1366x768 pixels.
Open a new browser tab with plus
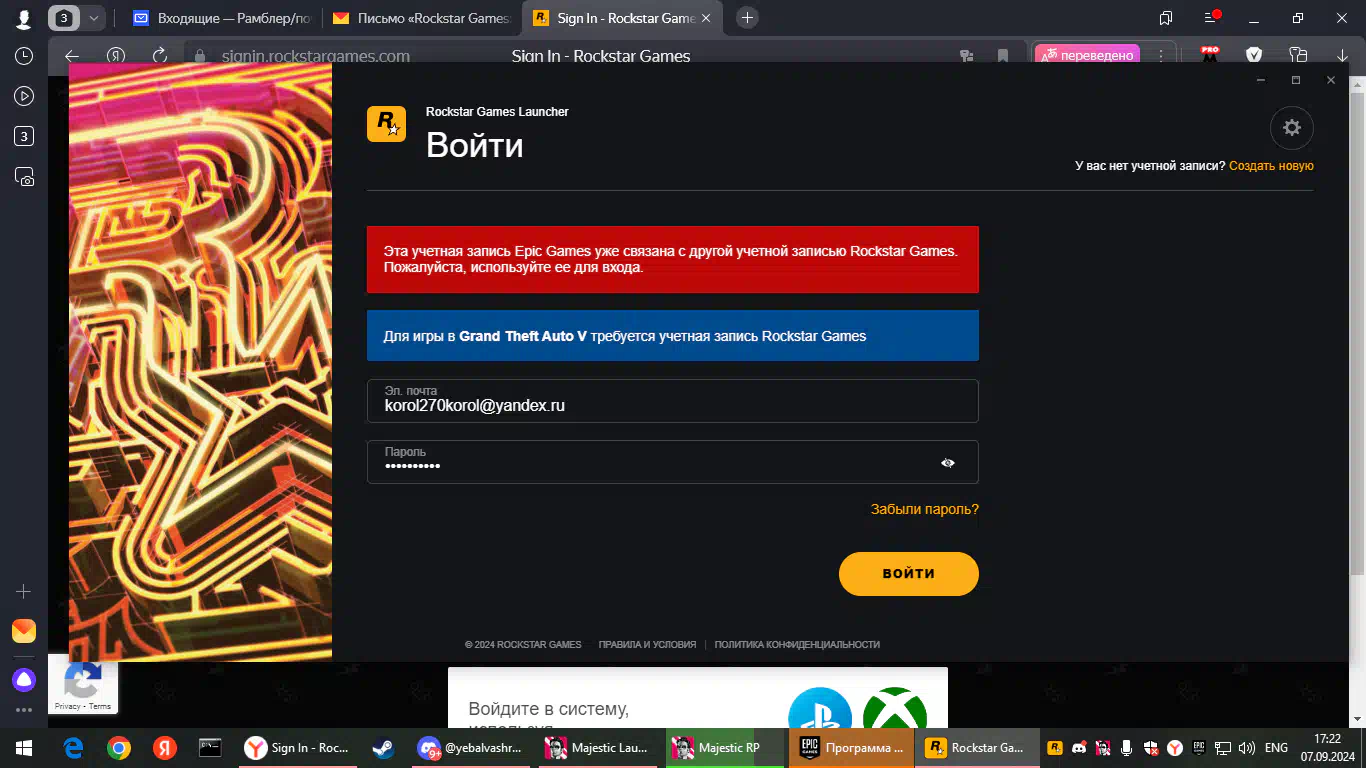pyautogui.click(x=747, y=18)
